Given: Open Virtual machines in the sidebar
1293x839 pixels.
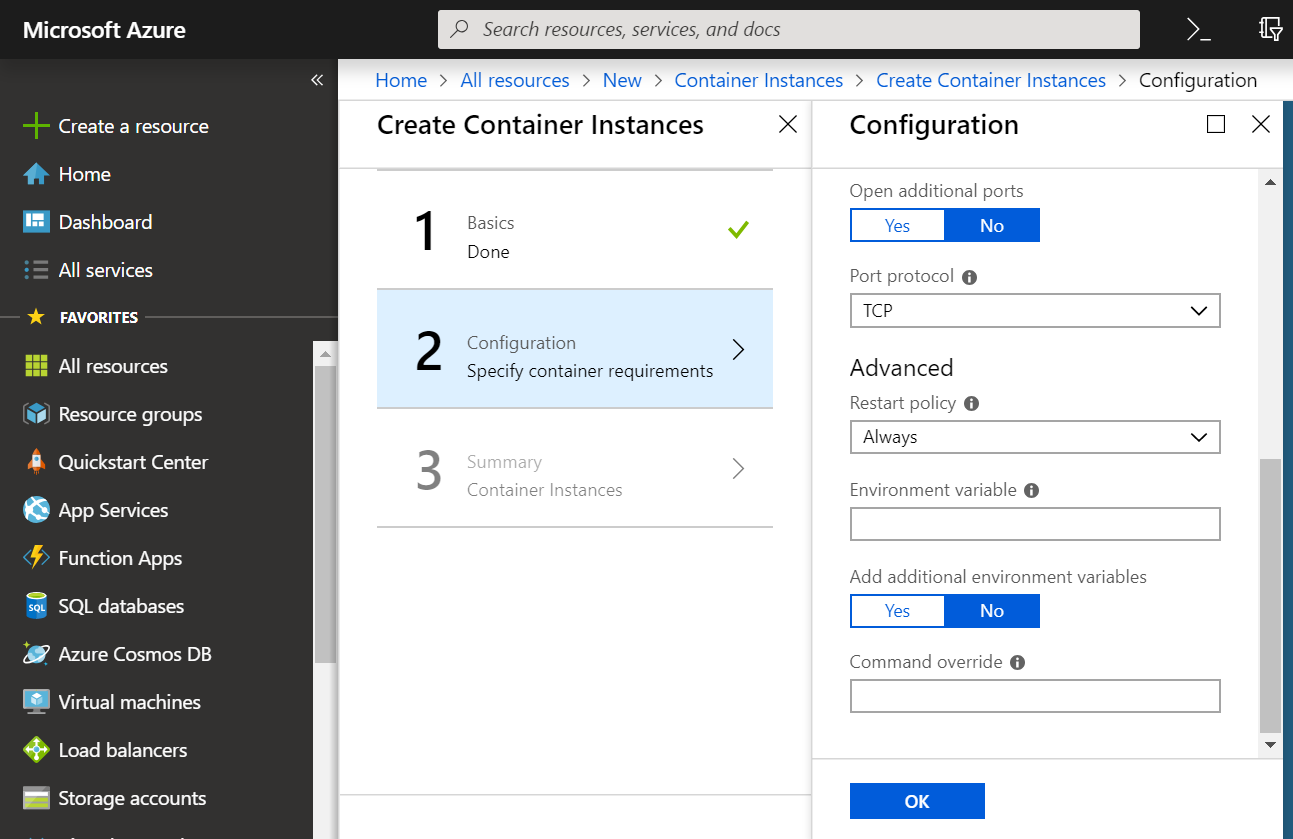Looking at the screenshot, I should (129, 702).
